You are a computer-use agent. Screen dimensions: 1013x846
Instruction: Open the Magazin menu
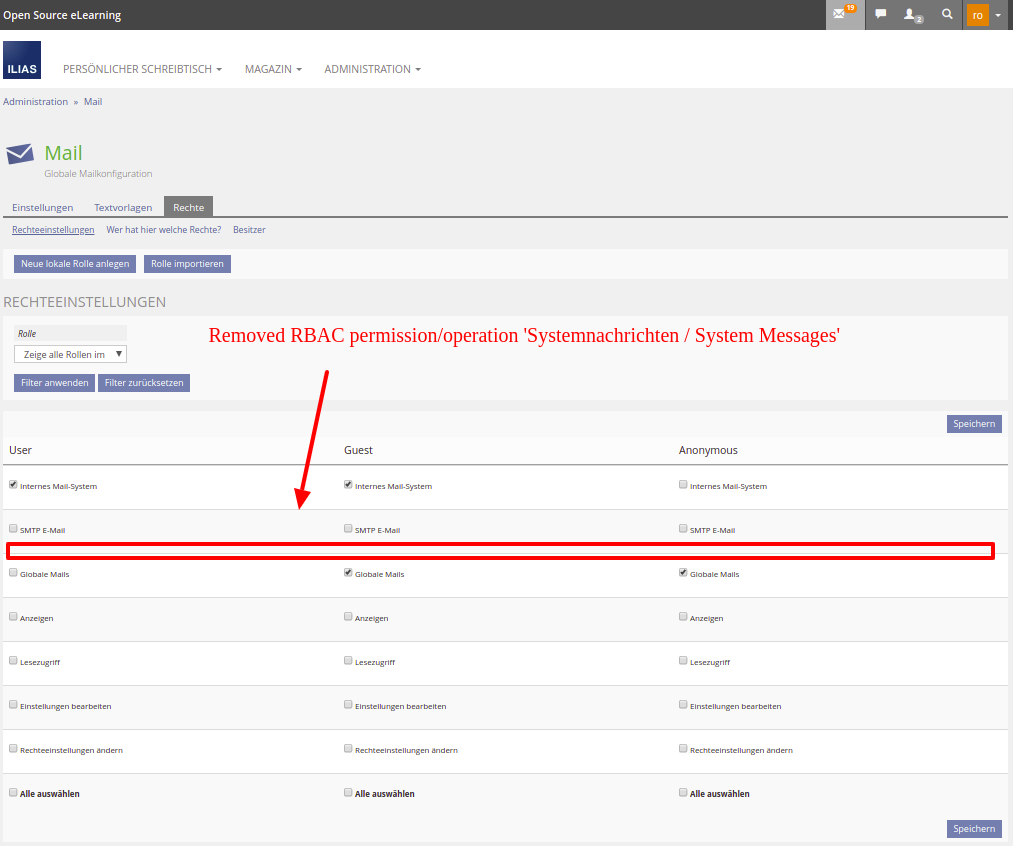pos(273,70)
